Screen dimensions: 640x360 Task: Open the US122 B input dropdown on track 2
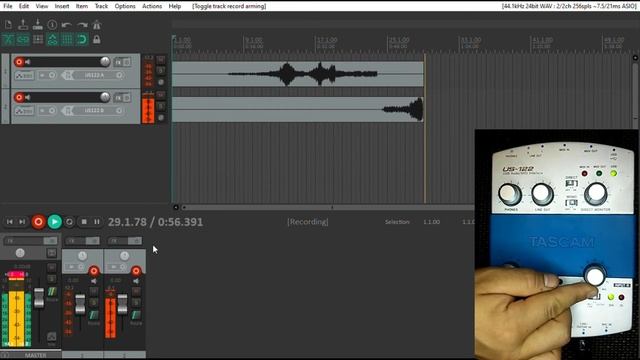(x=93, y=111)
